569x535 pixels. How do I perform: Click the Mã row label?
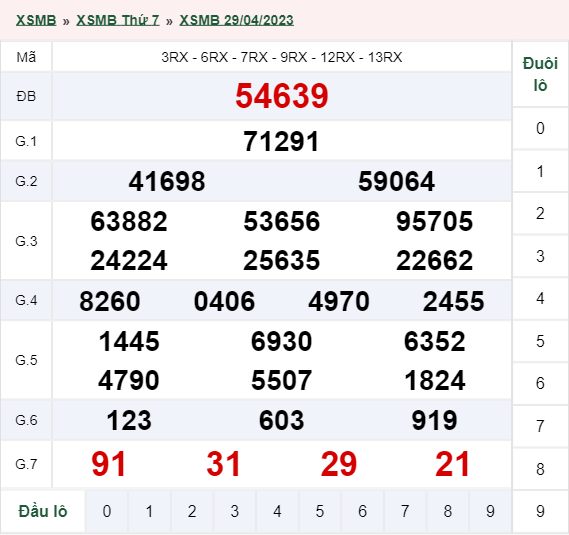click(x=26, y=57)
